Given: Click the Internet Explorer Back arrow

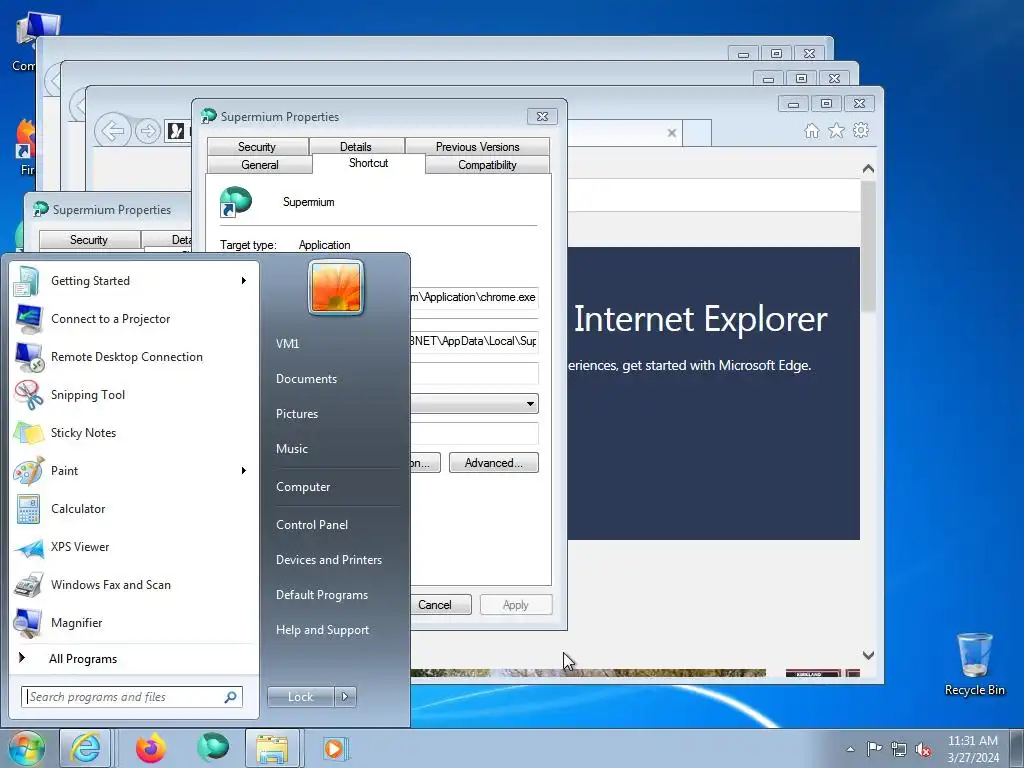Looking at the screenshot, I should click(113, 131).
